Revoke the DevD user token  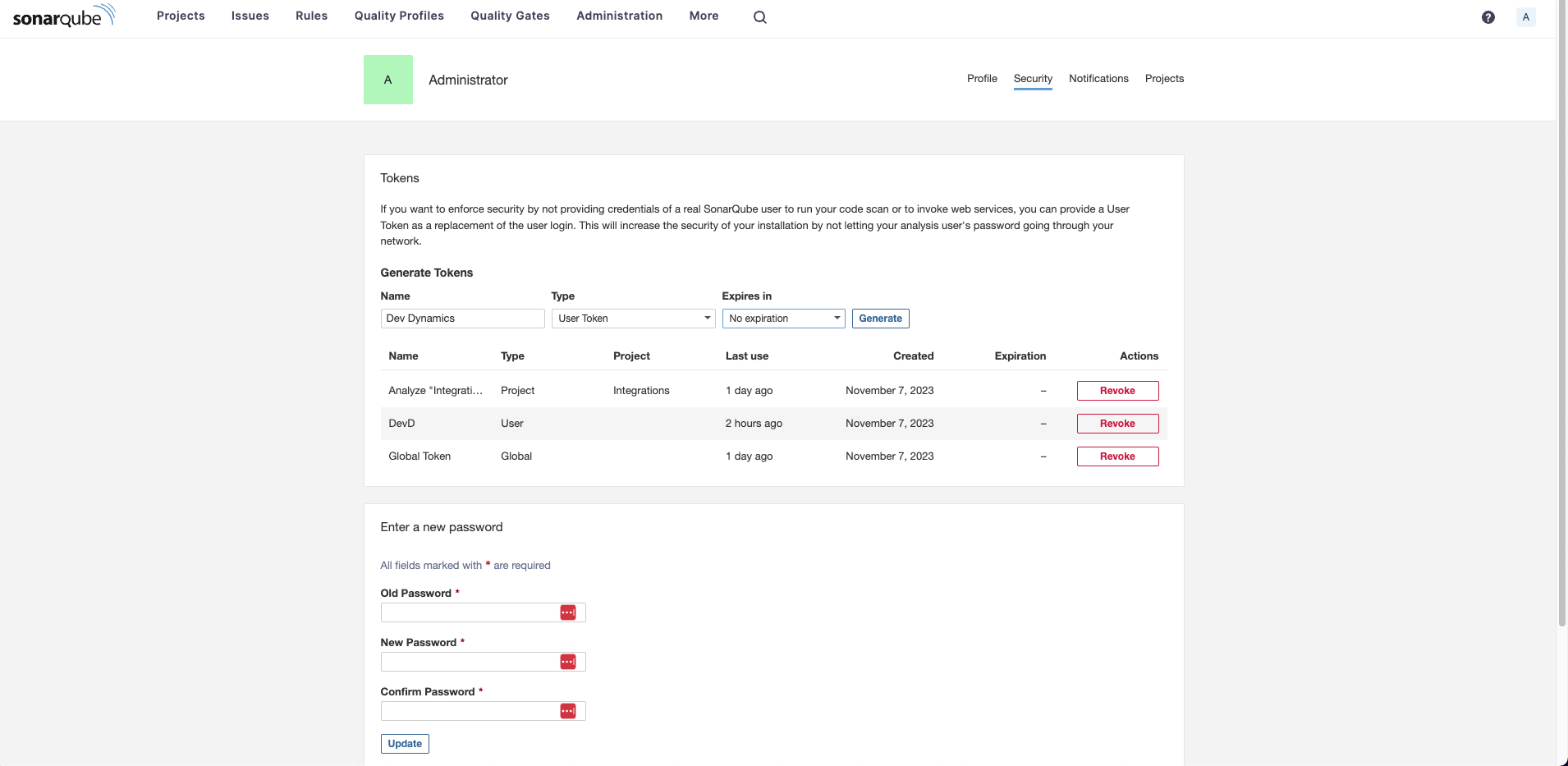click(x=1116, y=424)
